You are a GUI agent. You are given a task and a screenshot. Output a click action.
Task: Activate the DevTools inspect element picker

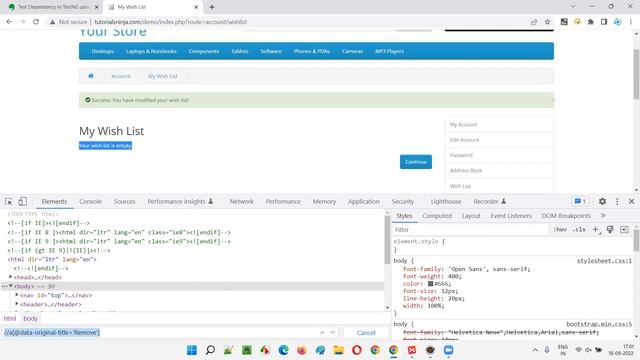(9, 202)
